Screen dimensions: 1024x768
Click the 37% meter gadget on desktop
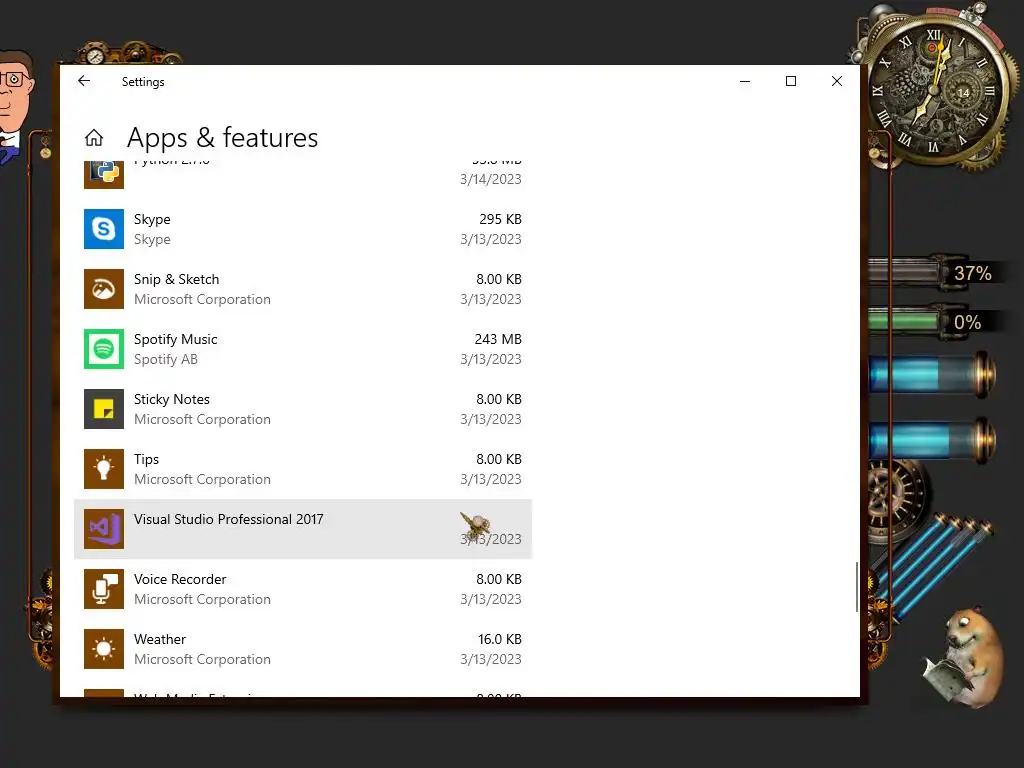pos(937,272)
